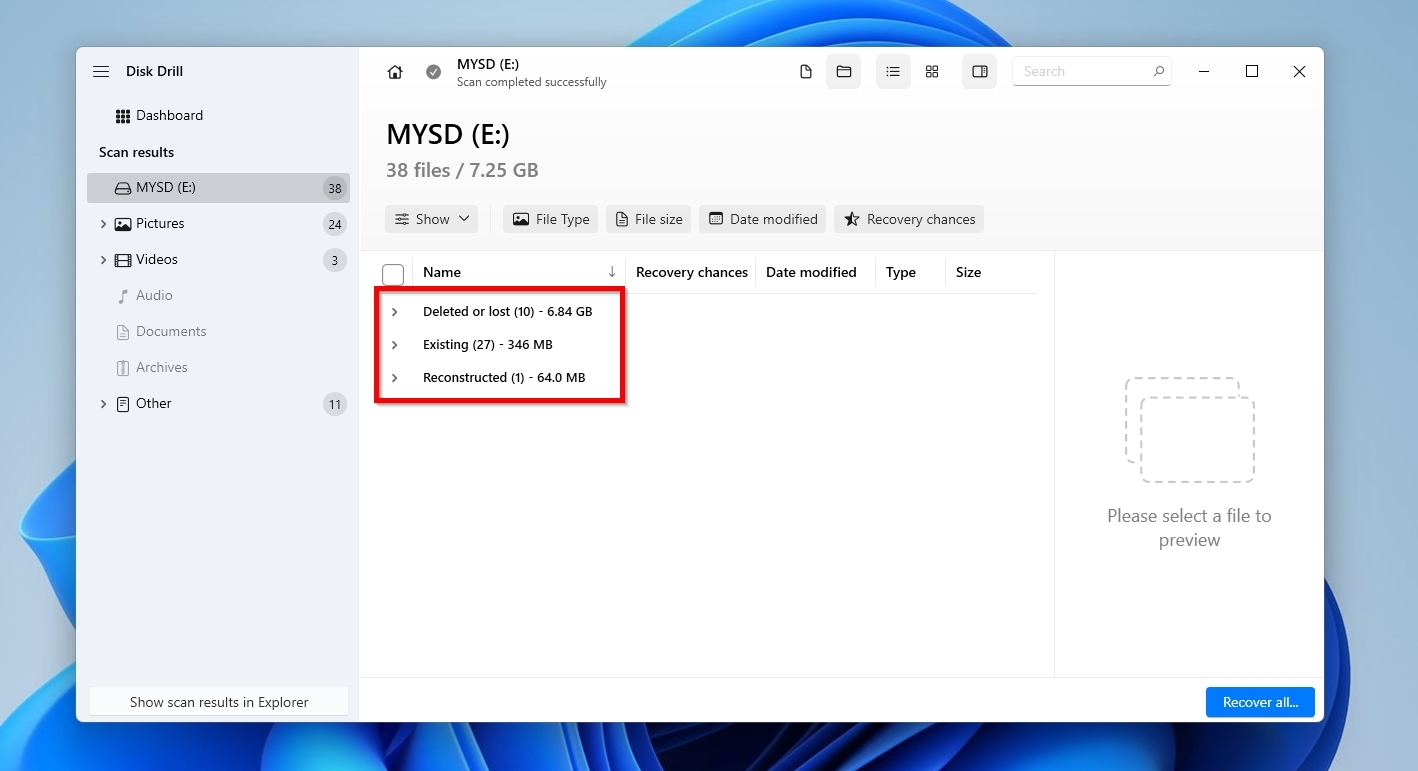Expand the Deleted or lost group

(395, 312)
